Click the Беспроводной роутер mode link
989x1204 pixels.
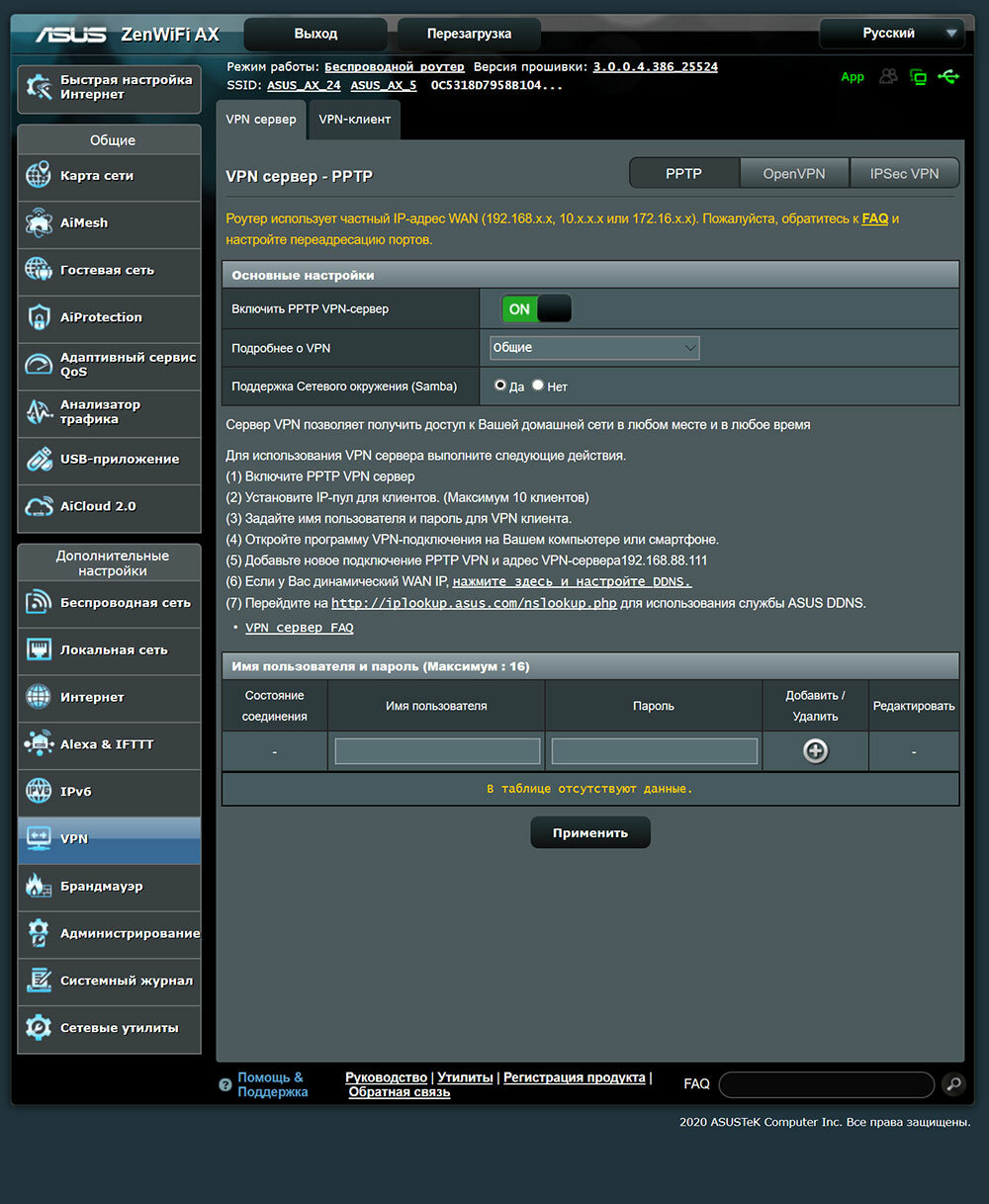click(x=395, y=67)
